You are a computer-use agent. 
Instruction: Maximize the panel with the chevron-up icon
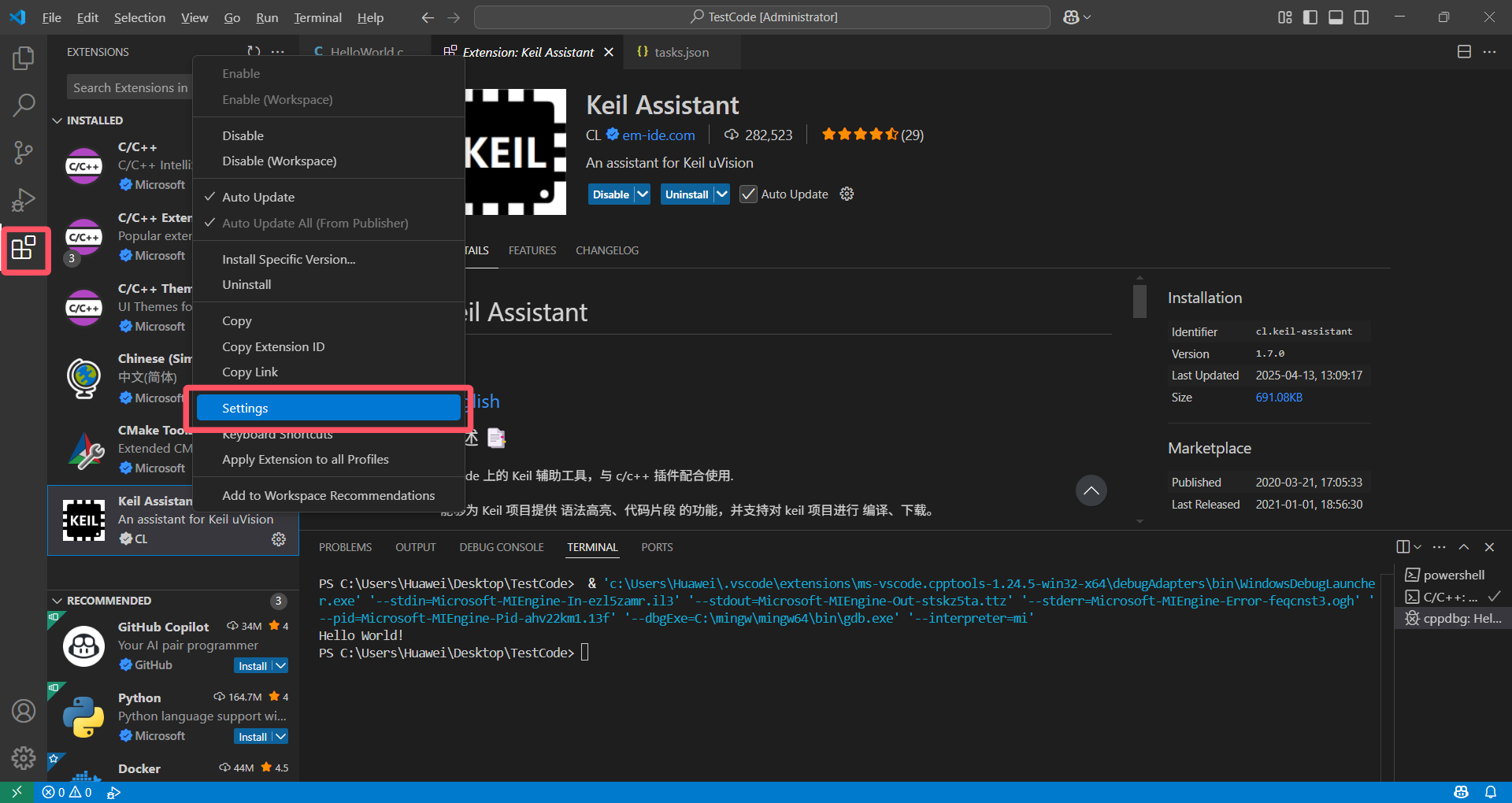pos(1464,547)
